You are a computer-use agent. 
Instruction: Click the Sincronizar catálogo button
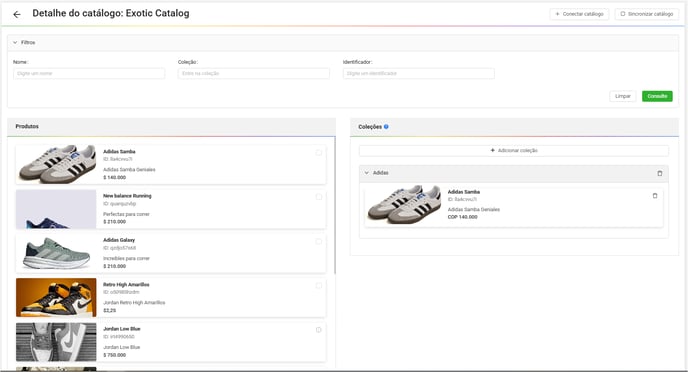[646, 14]
